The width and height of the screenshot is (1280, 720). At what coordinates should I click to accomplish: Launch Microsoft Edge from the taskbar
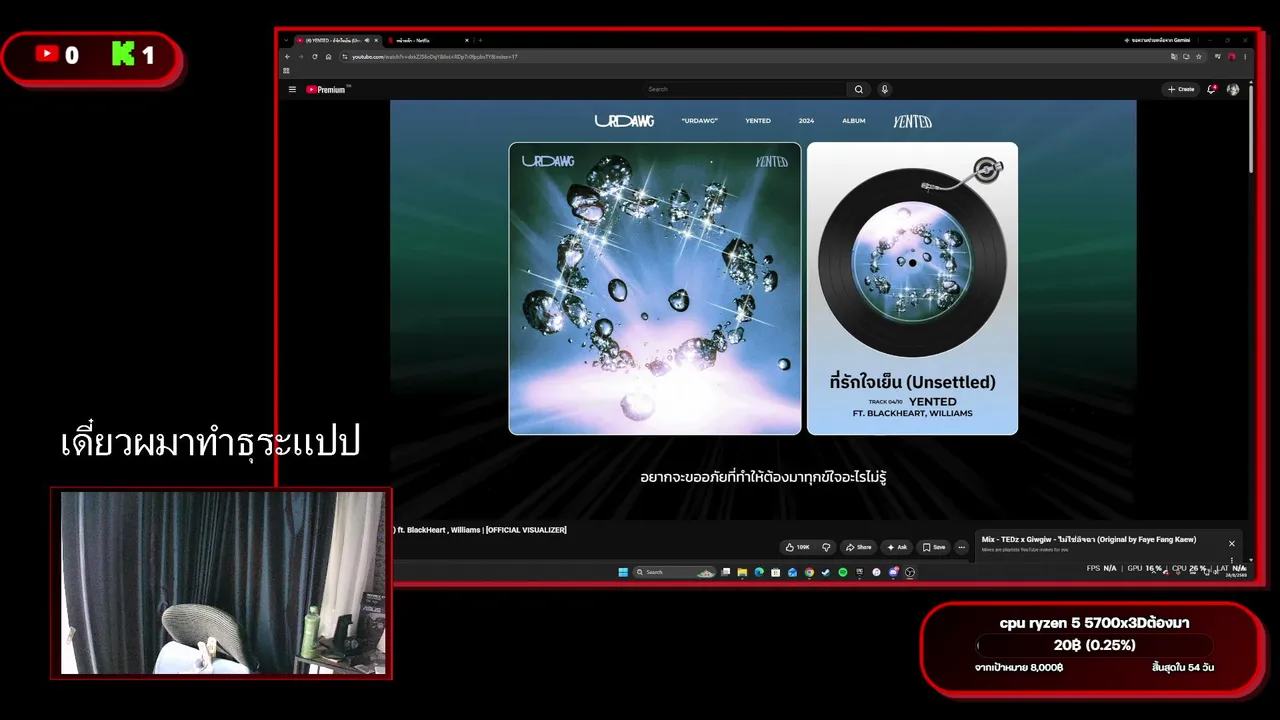point(759,572)
